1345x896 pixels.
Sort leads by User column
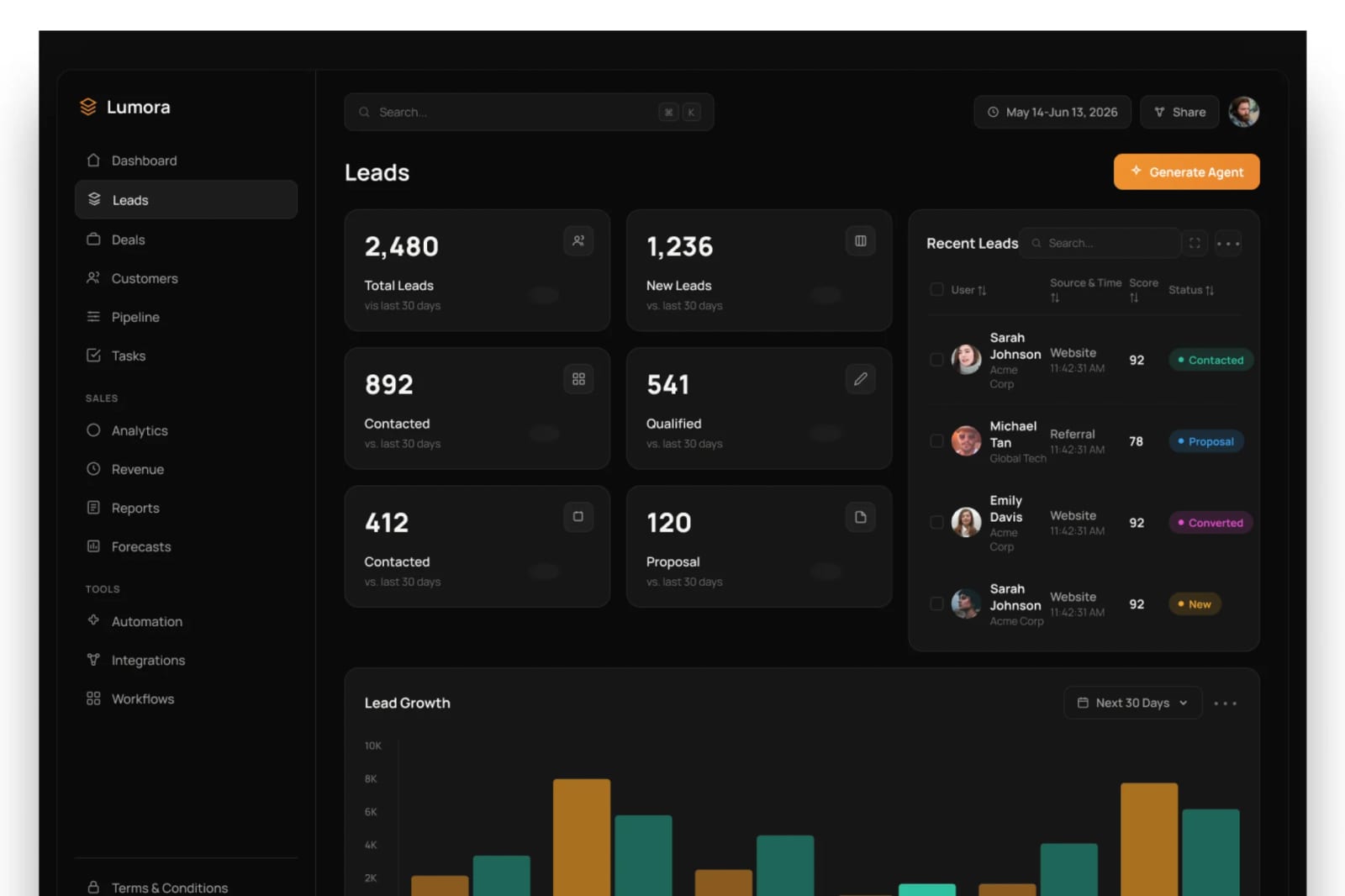982,290
